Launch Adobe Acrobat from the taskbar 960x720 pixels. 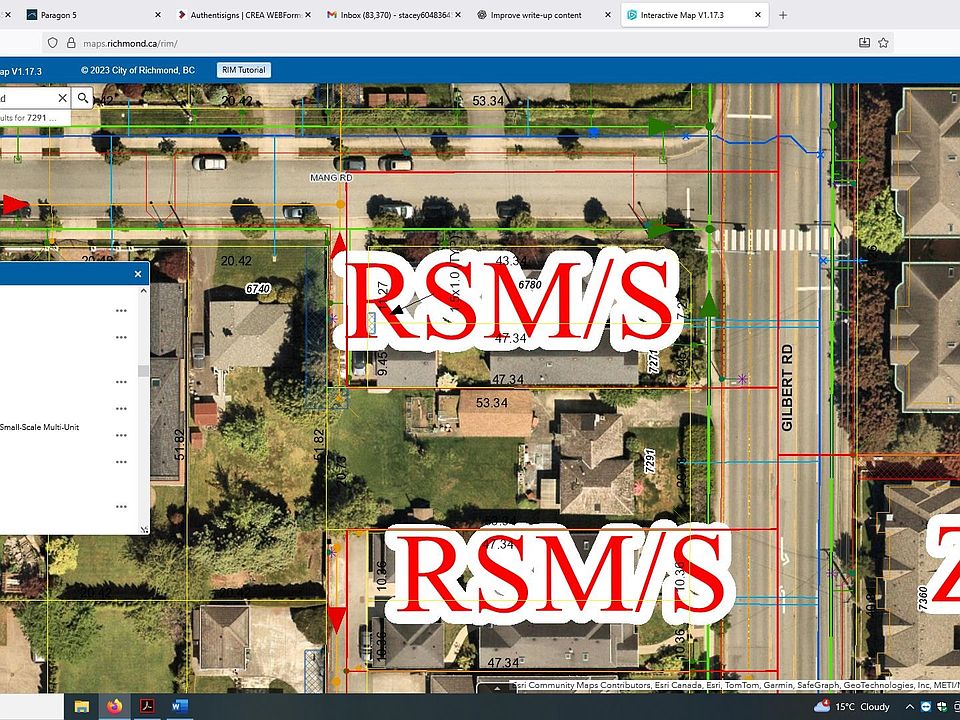(x=148, y=706)
